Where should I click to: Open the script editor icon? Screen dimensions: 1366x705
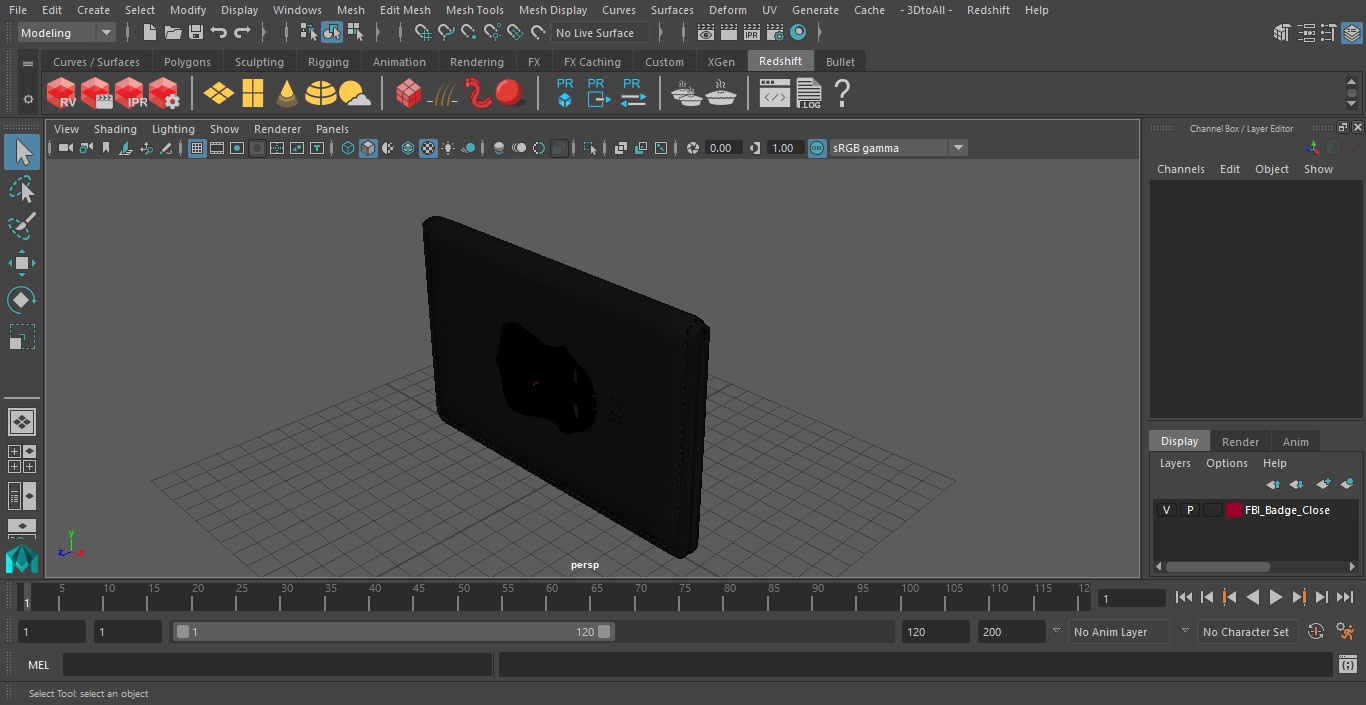point(1348,665)
